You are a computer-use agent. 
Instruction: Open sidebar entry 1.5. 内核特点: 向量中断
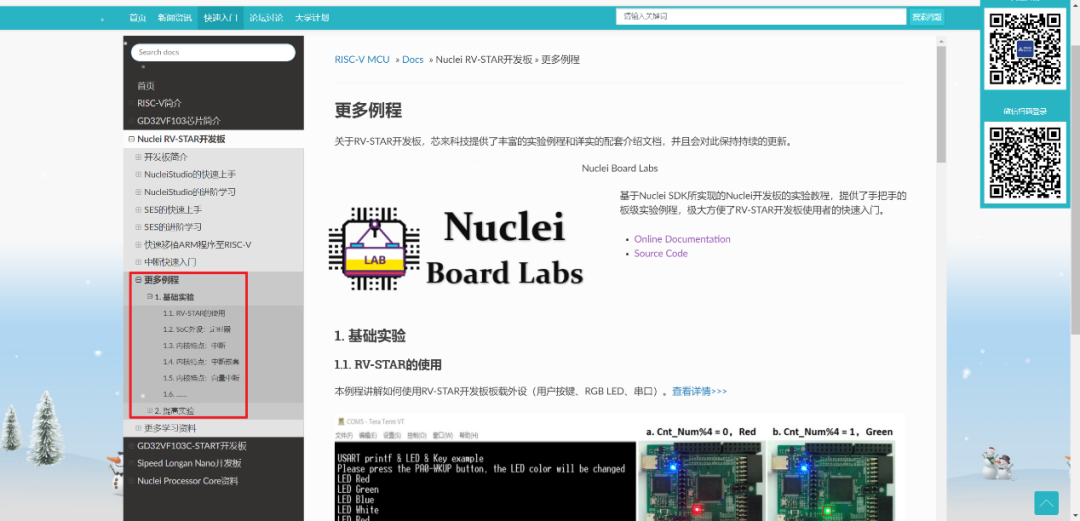click(x=201, y=378)
